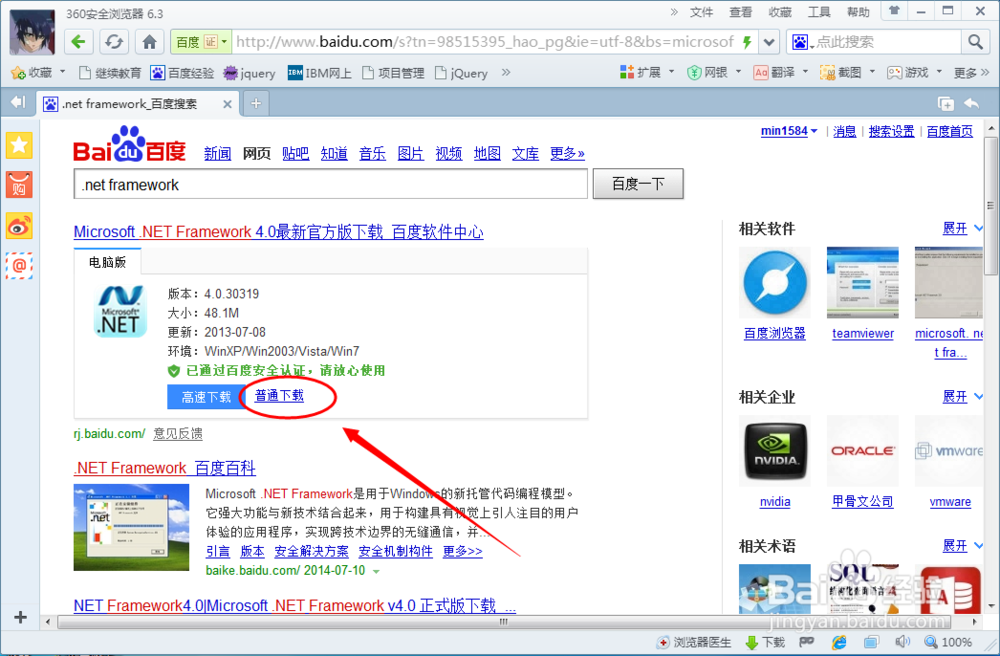This screenshot has height=656, width=1000.
Task: Click the speed lightning icon in the address bar
Action: pos(747,42)
